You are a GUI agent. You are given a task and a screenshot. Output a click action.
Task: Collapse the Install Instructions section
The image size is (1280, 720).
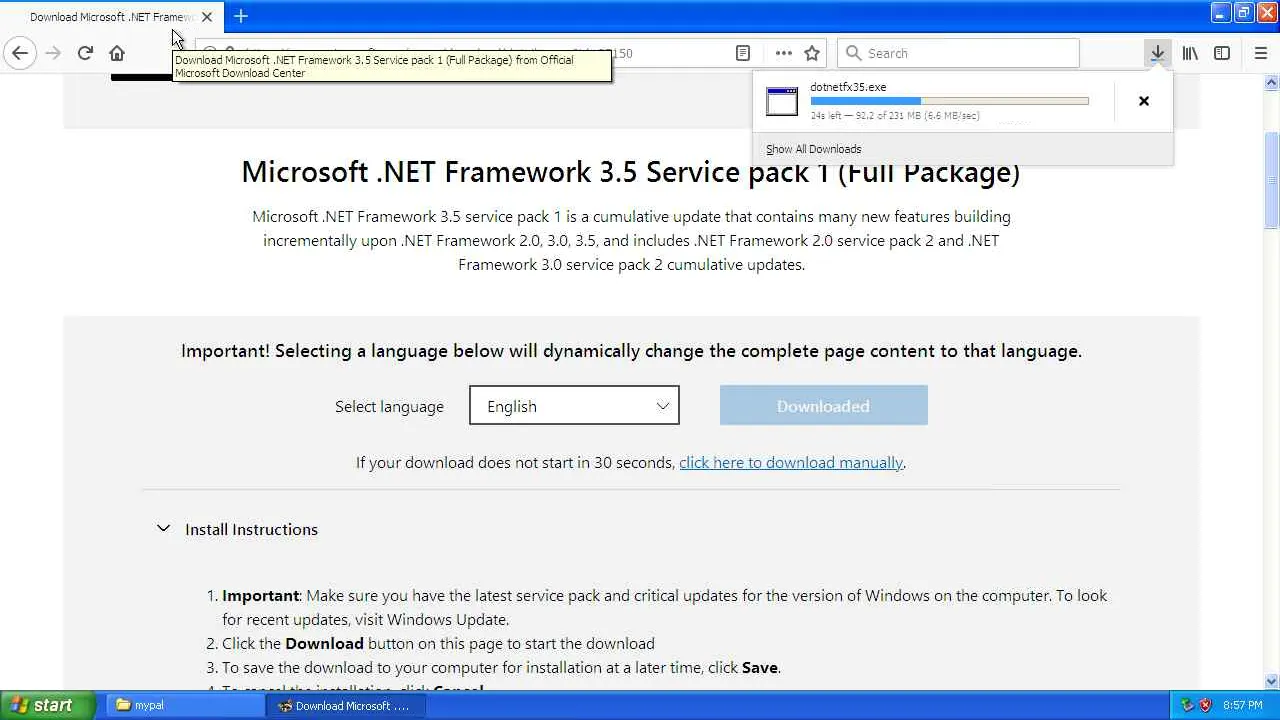[x=164, y=529]
